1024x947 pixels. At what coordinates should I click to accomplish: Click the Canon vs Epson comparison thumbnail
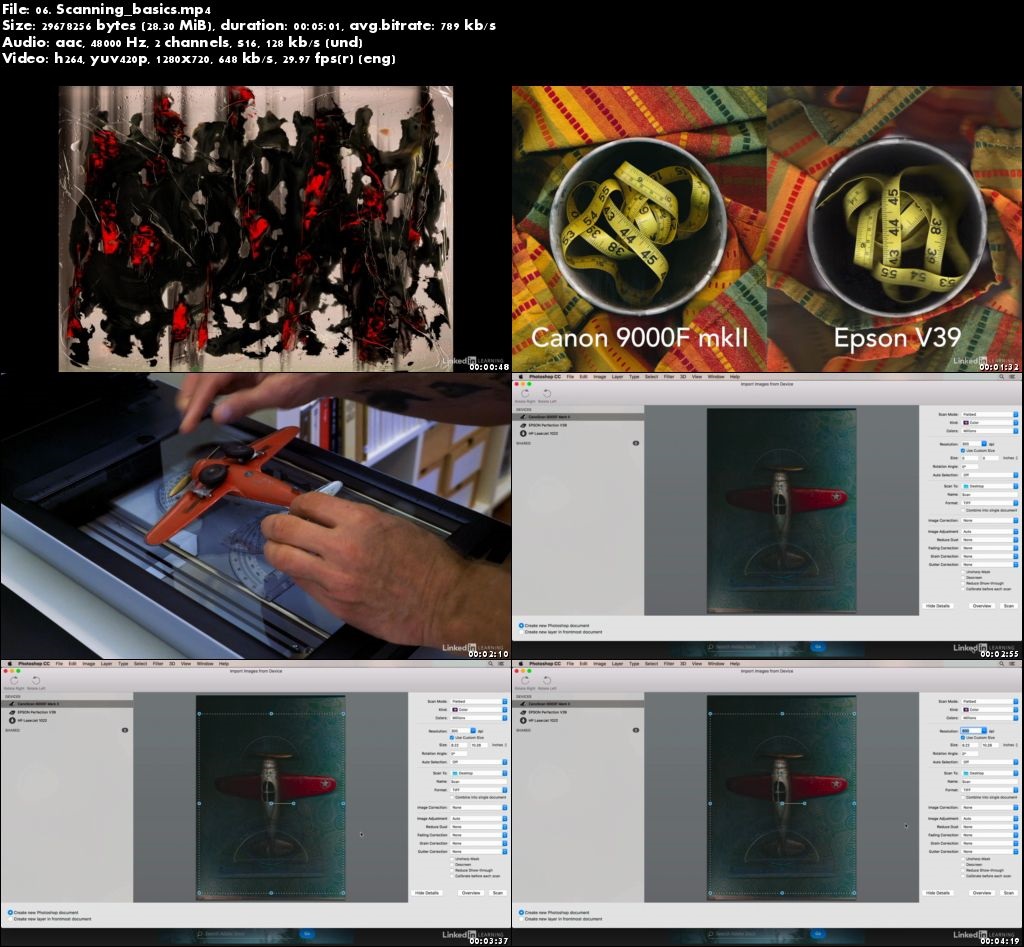767,229
